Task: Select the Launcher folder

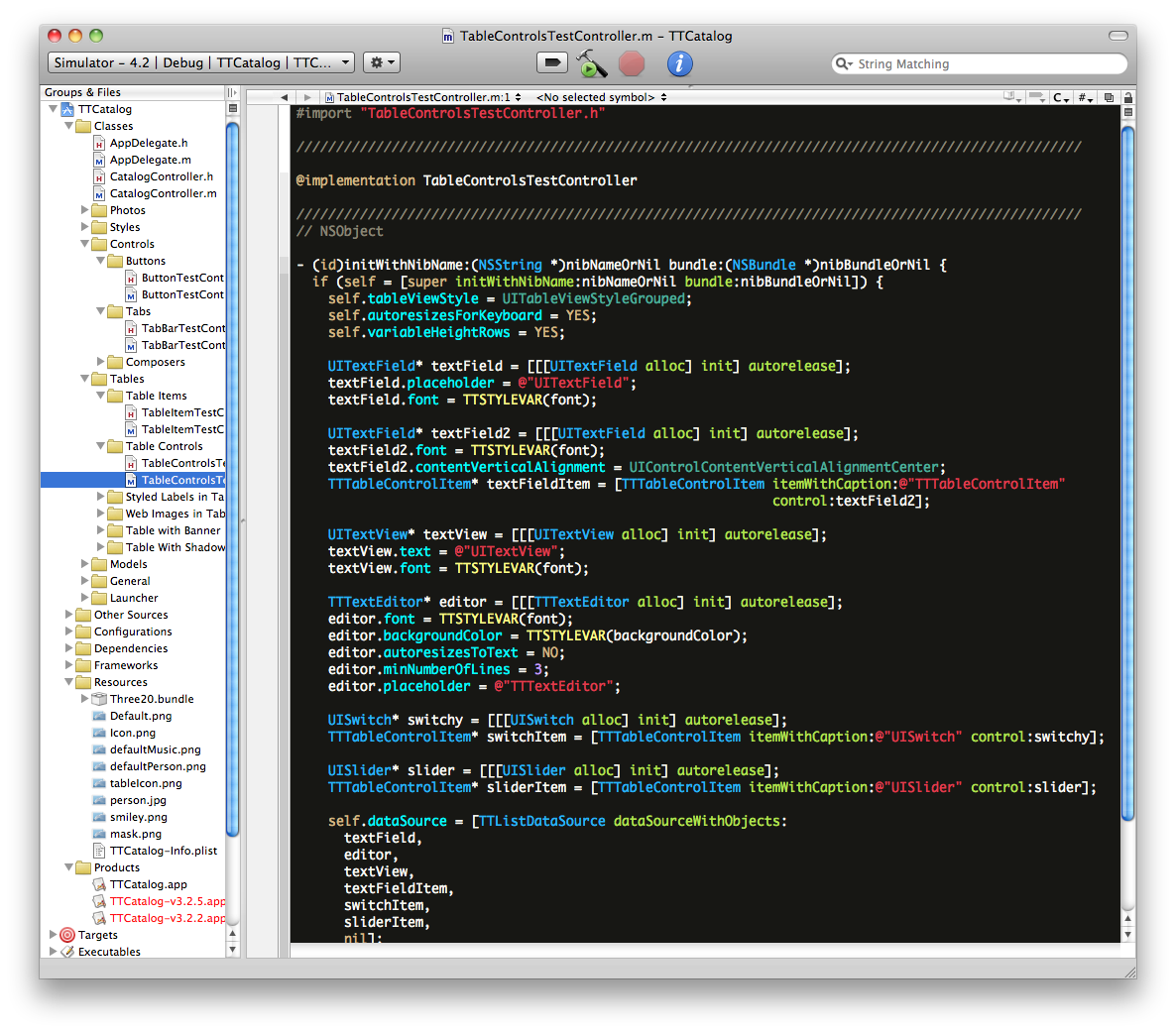Action: click(125, 598)
